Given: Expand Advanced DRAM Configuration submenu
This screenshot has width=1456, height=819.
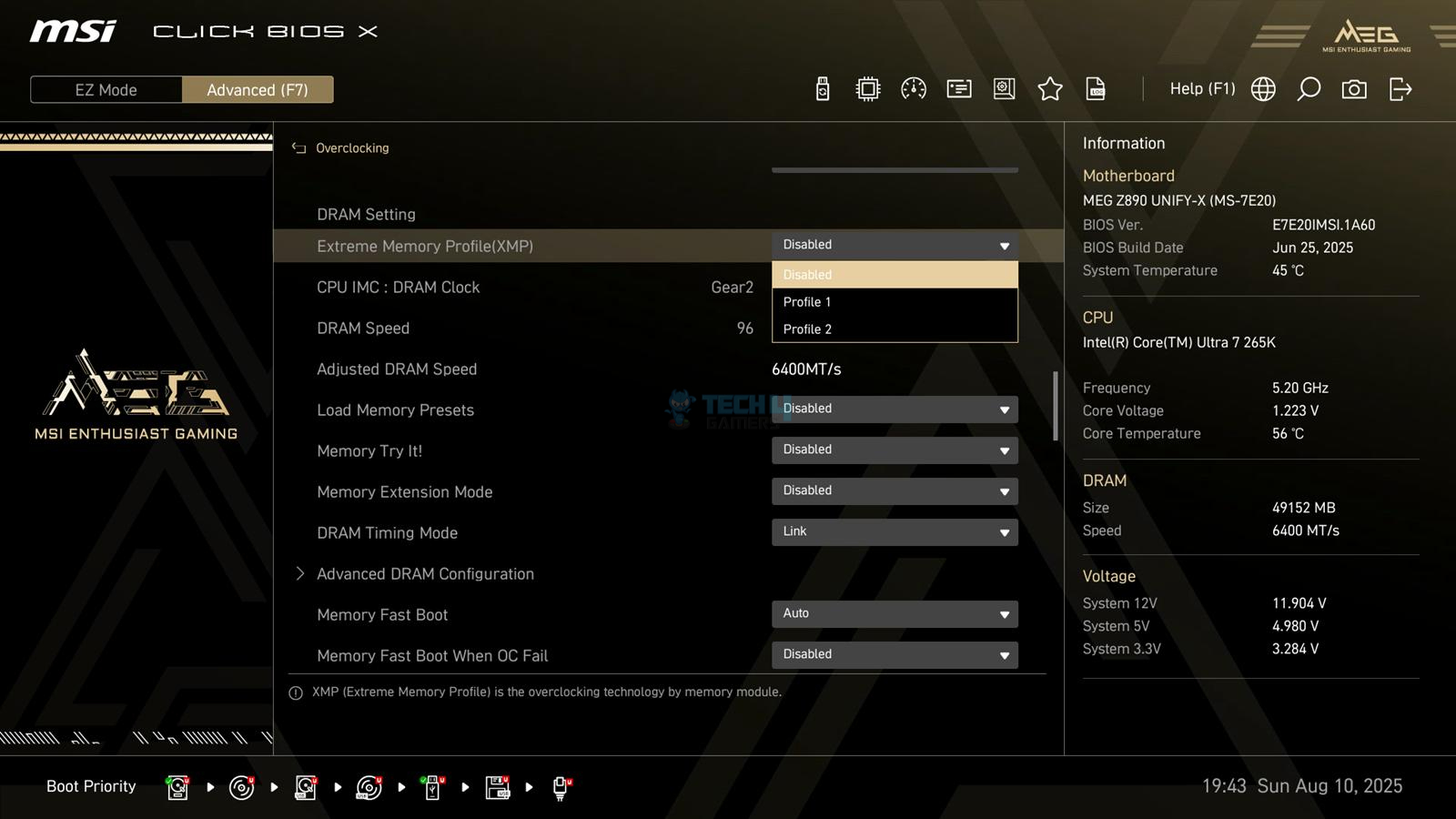Looking at the screenshot, I should click(x=425, y=574).
